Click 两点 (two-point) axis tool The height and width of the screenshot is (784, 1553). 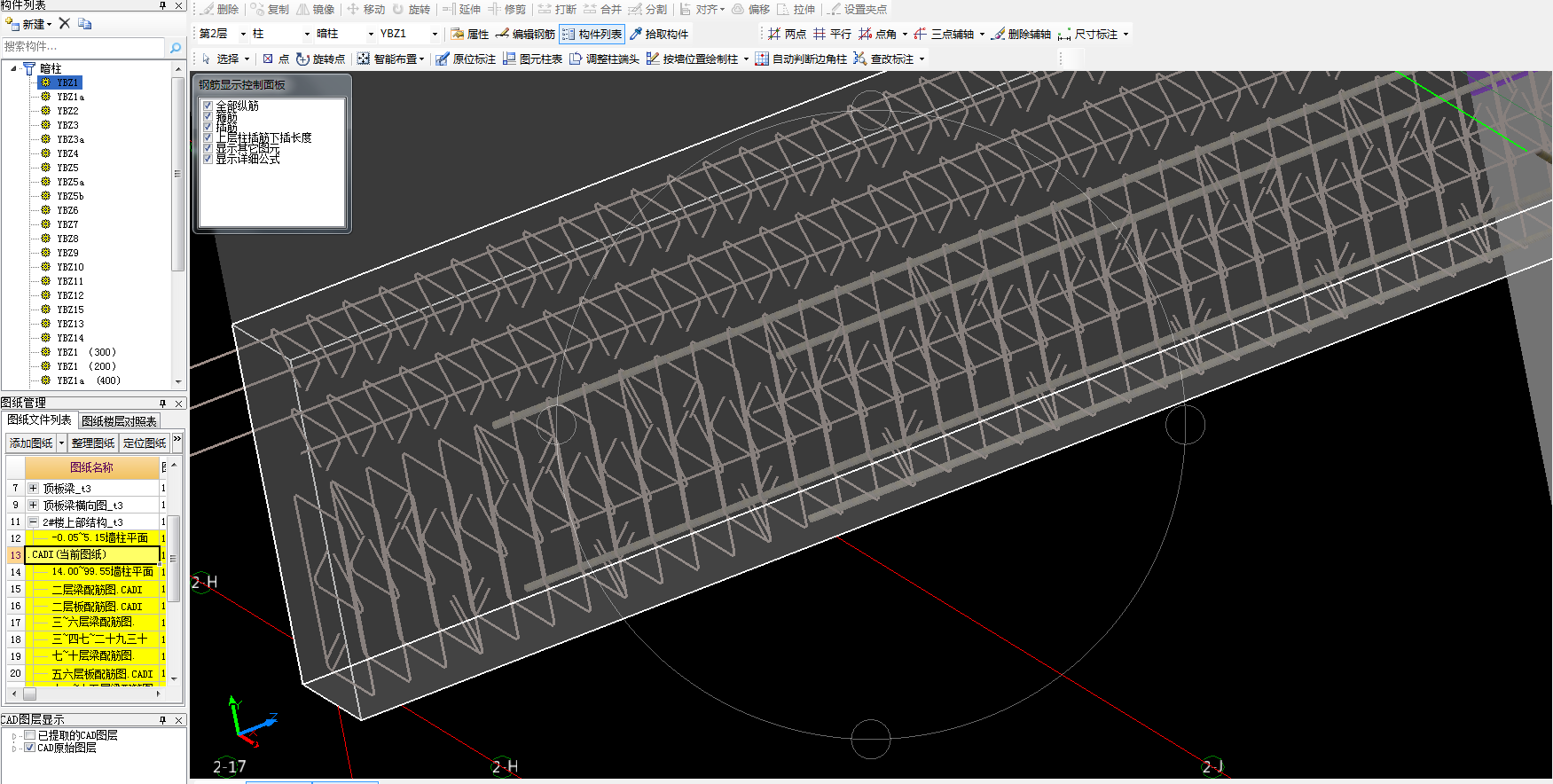pyautogui.click(x=787, y=34)
